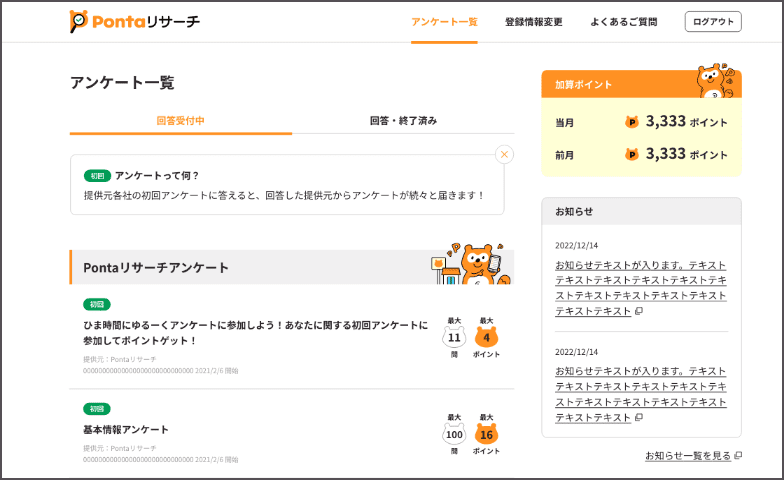Open 登録情報変更 in the header
Image resolution: width=784 pixels, height=480 pixels.
point(534,22)
